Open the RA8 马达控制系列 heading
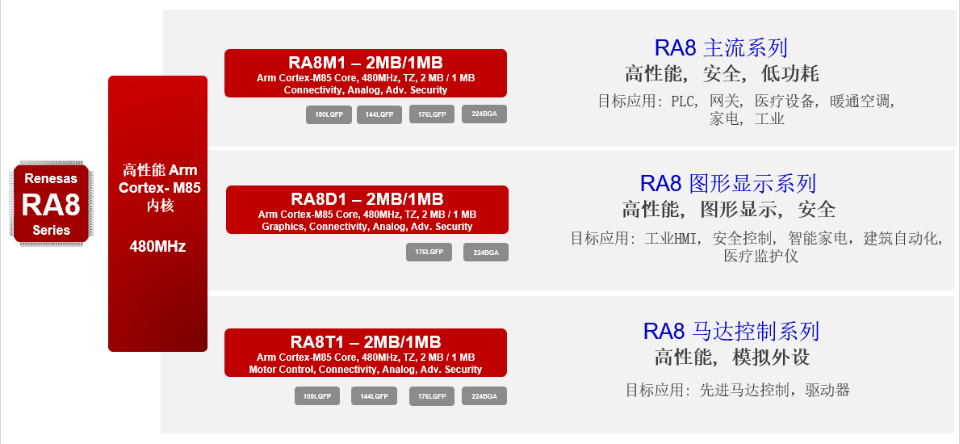Screen dimensions: 960x444 tap(731, 332)
